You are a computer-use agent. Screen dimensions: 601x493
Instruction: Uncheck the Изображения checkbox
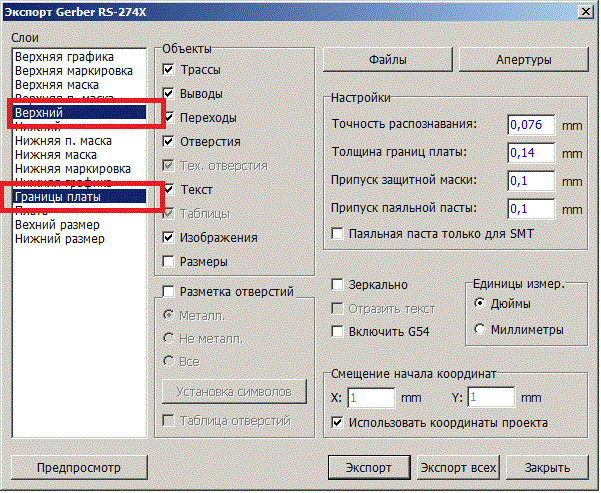coord(168,238)
